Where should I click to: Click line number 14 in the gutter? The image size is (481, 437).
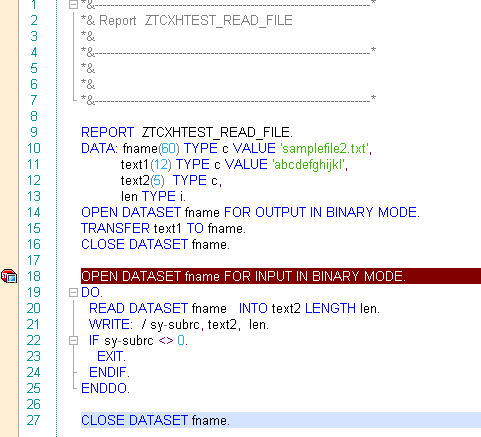coord(34,212)
